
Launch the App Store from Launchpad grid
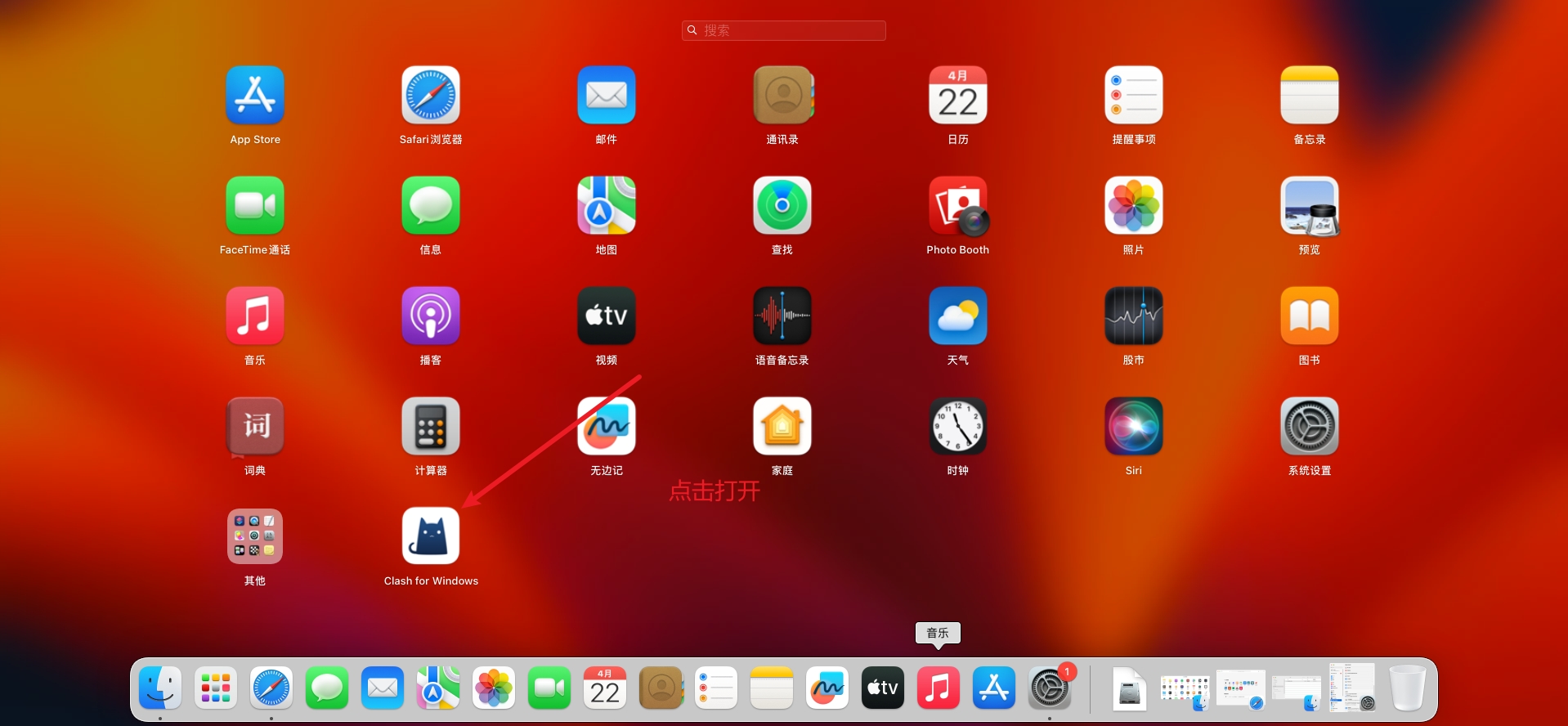(255, 96)
